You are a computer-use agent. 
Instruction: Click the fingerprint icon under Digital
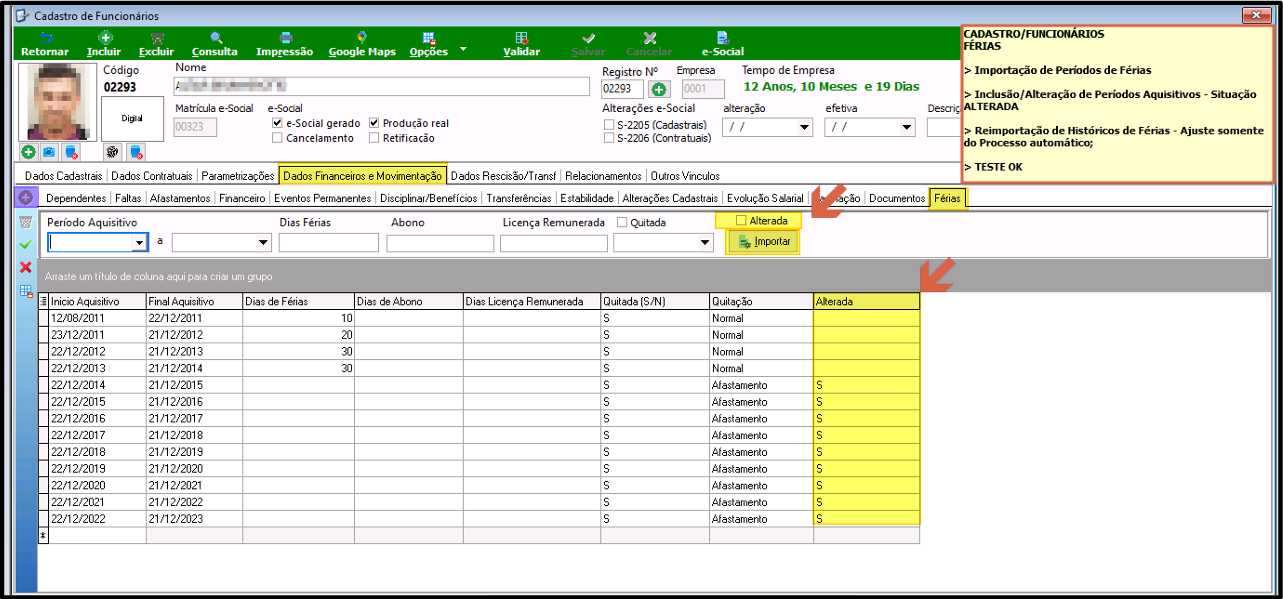click(x=113, y=152)
